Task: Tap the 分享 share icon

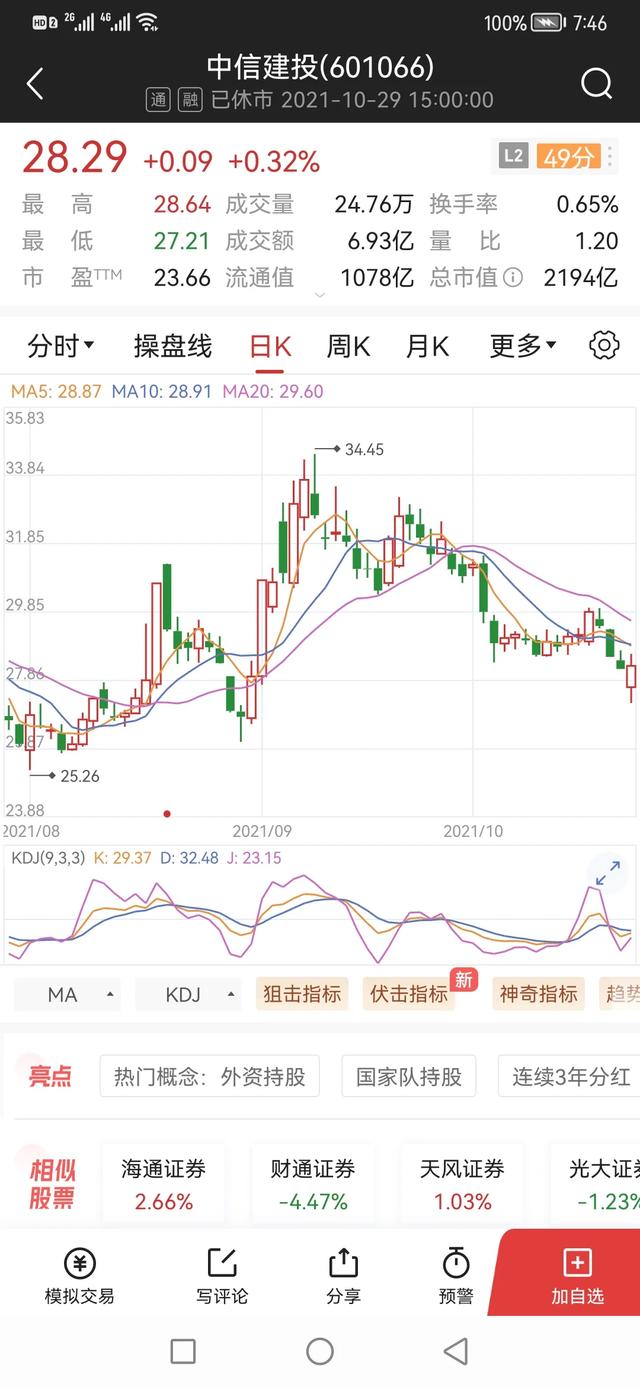Action: [343, 1277]
